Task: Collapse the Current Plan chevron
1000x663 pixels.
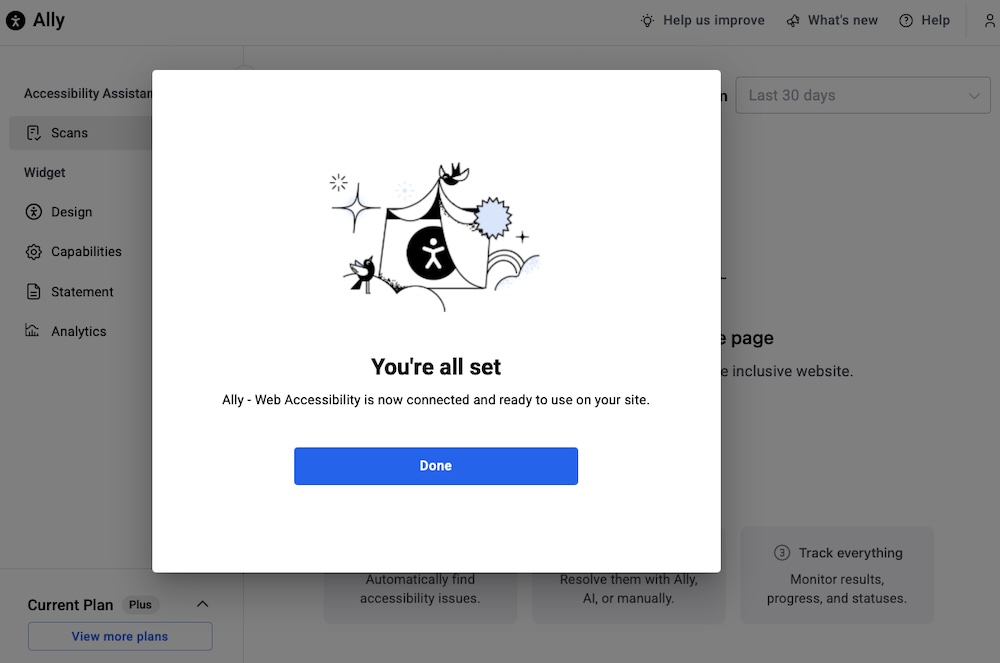Action: (x=202, y=604)
